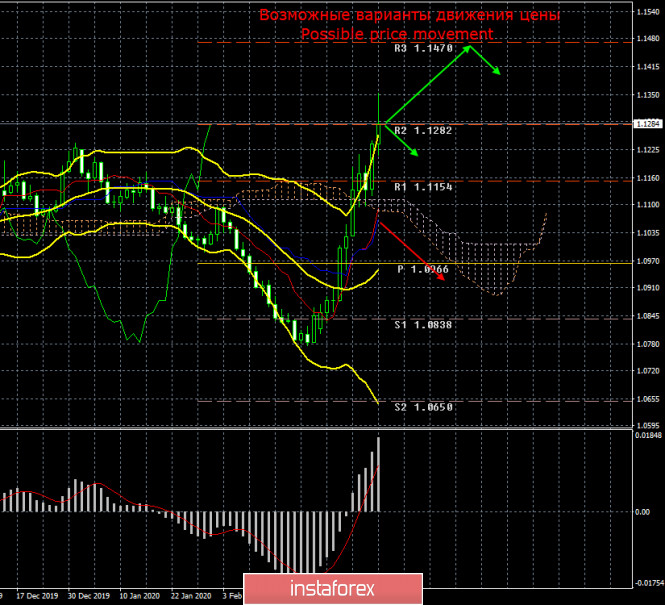Click the R2 1.1282 resistance label

[x=423, y=131]
